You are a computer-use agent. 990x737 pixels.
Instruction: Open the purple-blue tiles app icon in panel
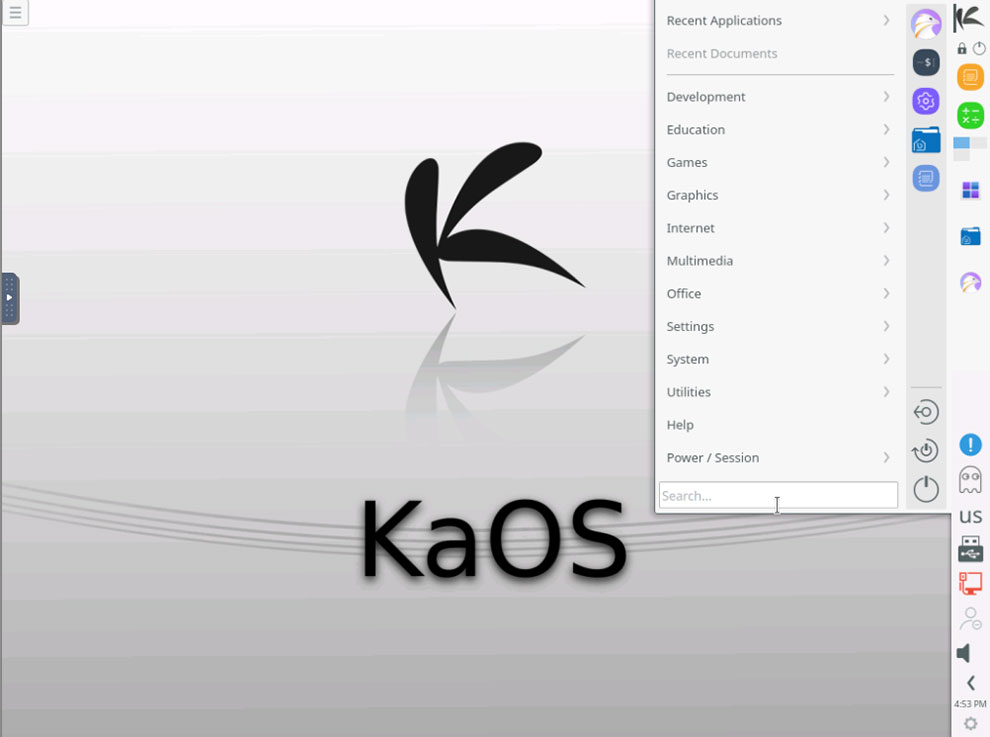970,190
